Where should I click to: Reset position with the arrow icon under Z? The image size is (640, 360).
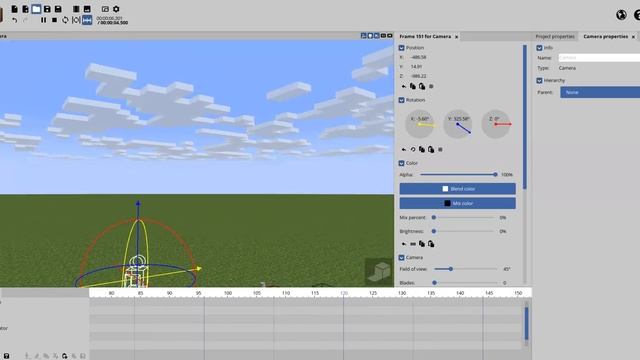[404, 87]
